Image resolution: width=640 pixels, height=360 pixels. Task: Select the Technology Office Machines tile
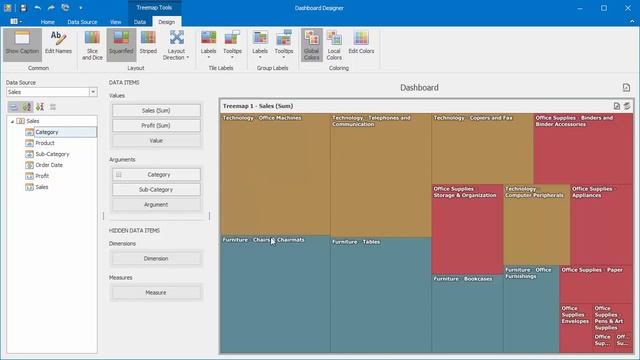pos(275,175)
